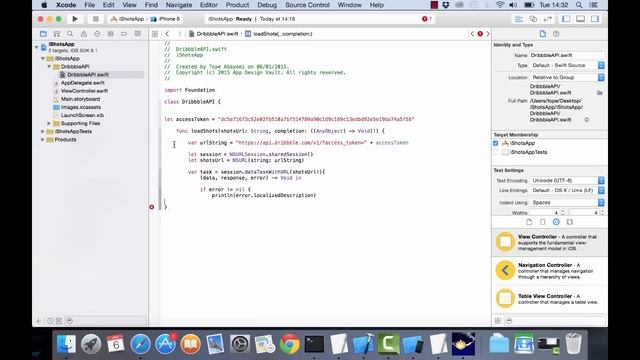Expand the Supporting Files group
640x360 pixels.
(49, 123)
